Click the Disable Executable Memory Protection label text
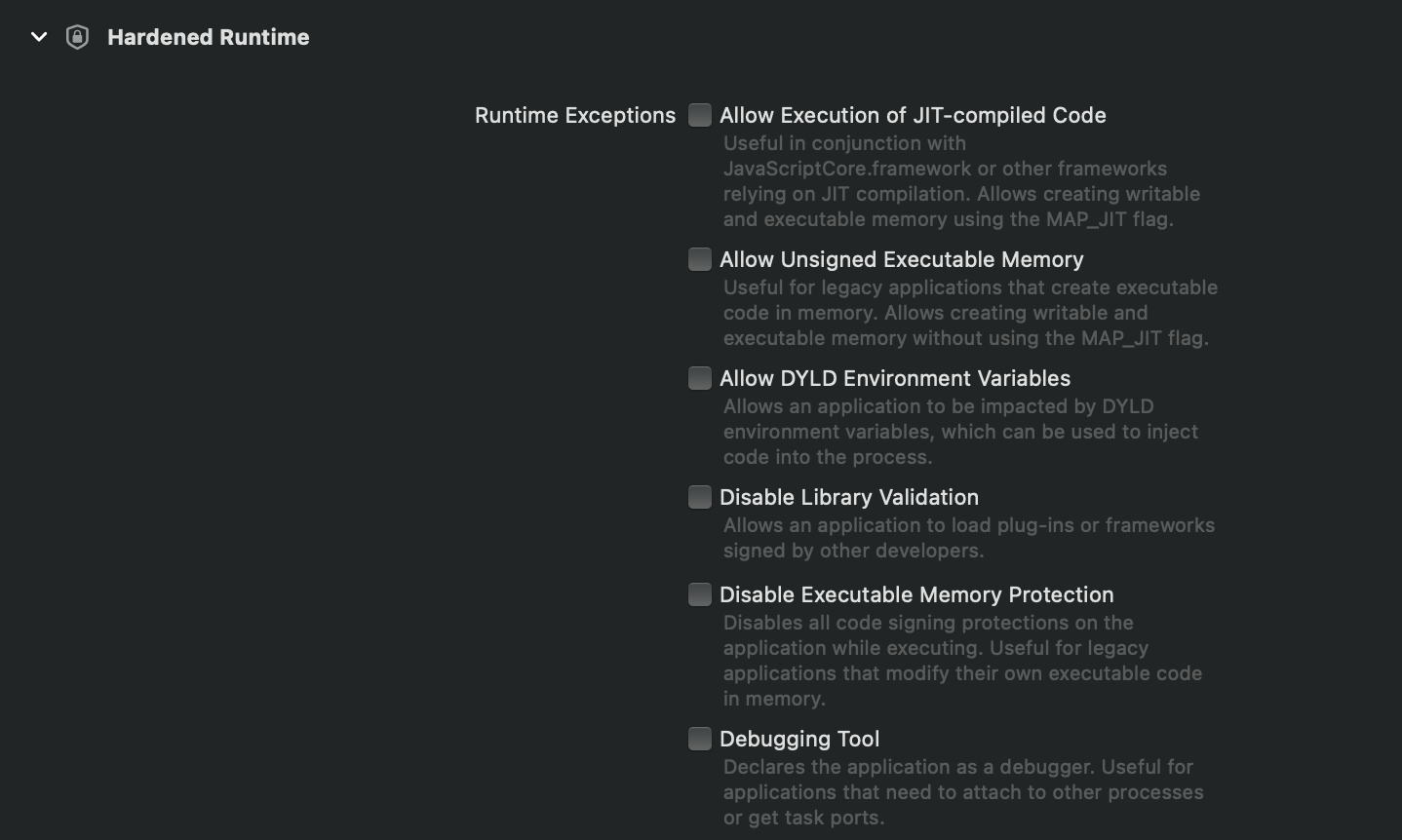The height and width of the screenshot is (840, 1402). click(x=916, y=594)
